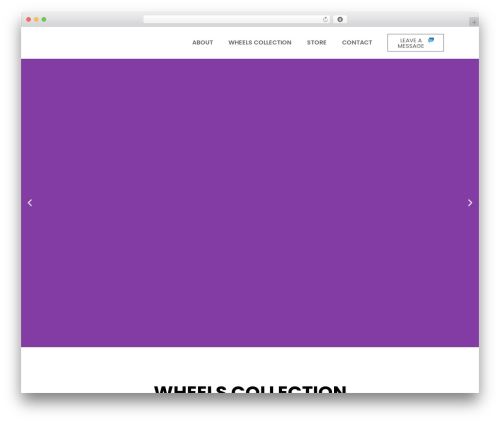This screenshot has width=500, height=423.
Task: Click the Wheels Collection section heading
Action: tap(250, 389)
